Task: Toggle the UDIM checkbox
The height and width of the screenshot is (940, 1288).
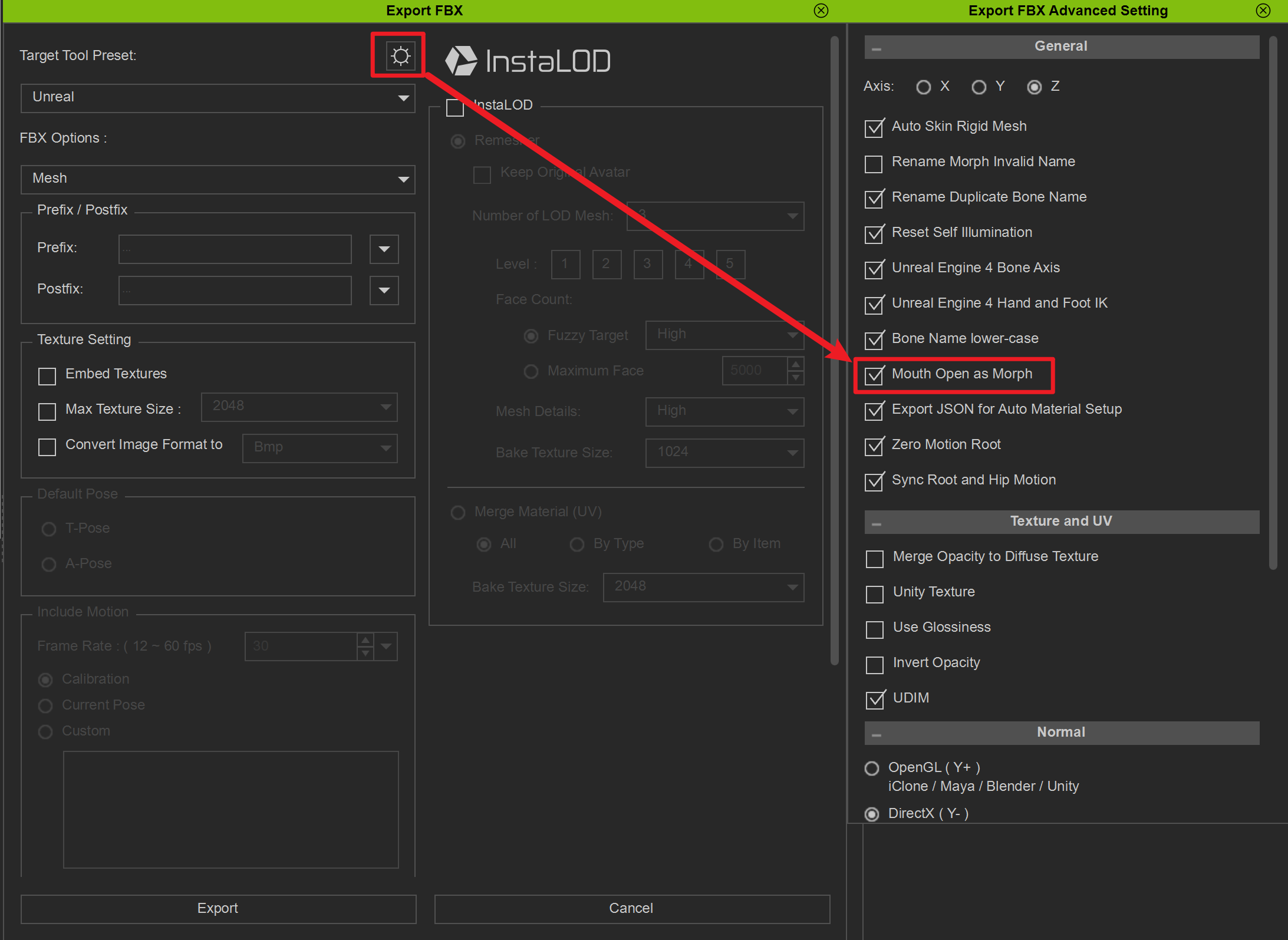Action: pos(875,700)
